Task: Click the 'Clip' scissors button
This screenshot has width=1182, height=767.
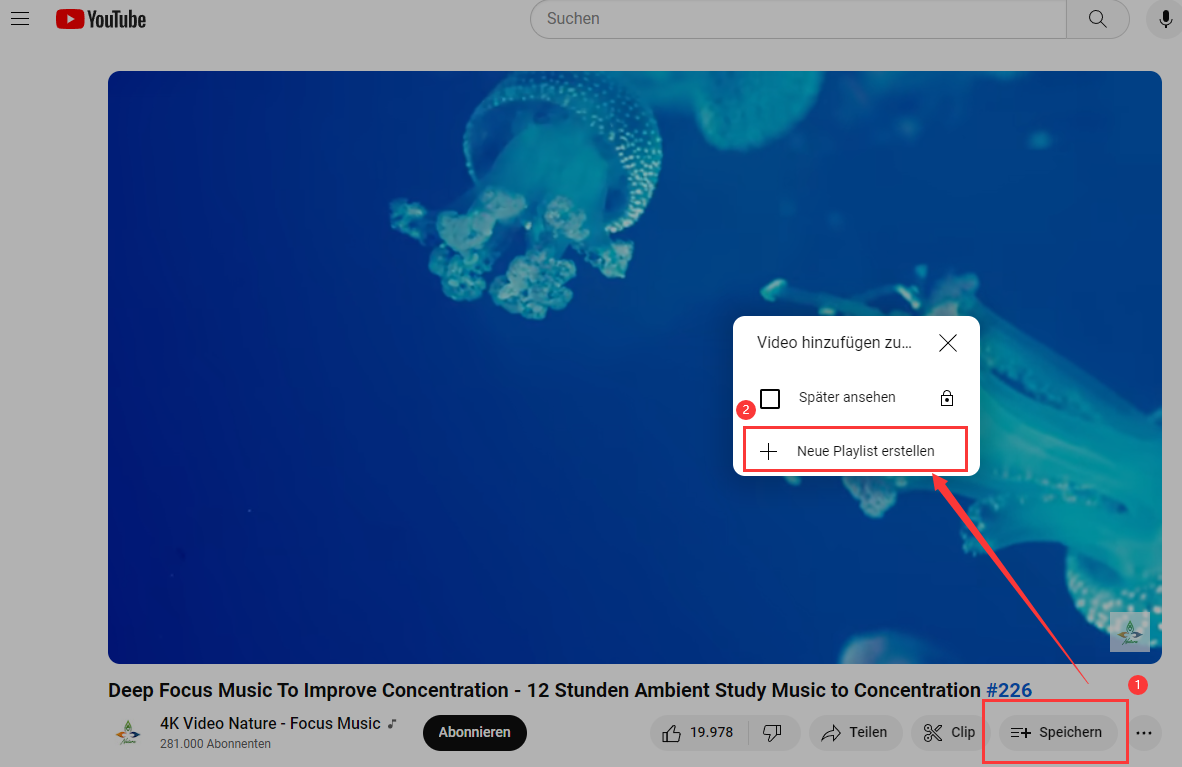Action: coord(949,732)
